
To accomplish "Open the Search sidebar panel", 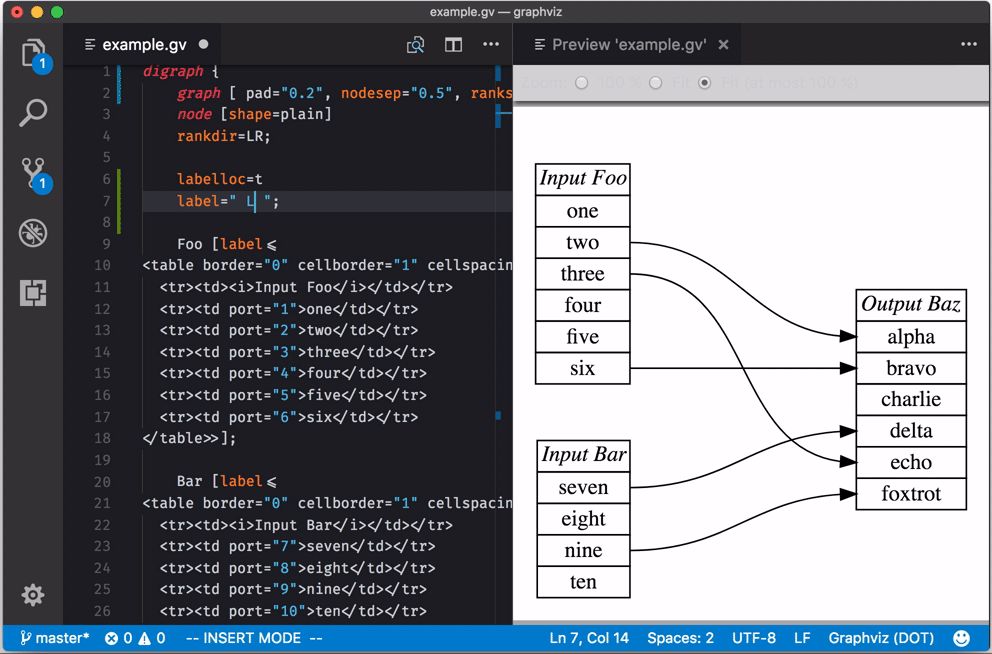I will tap(33, 112).
